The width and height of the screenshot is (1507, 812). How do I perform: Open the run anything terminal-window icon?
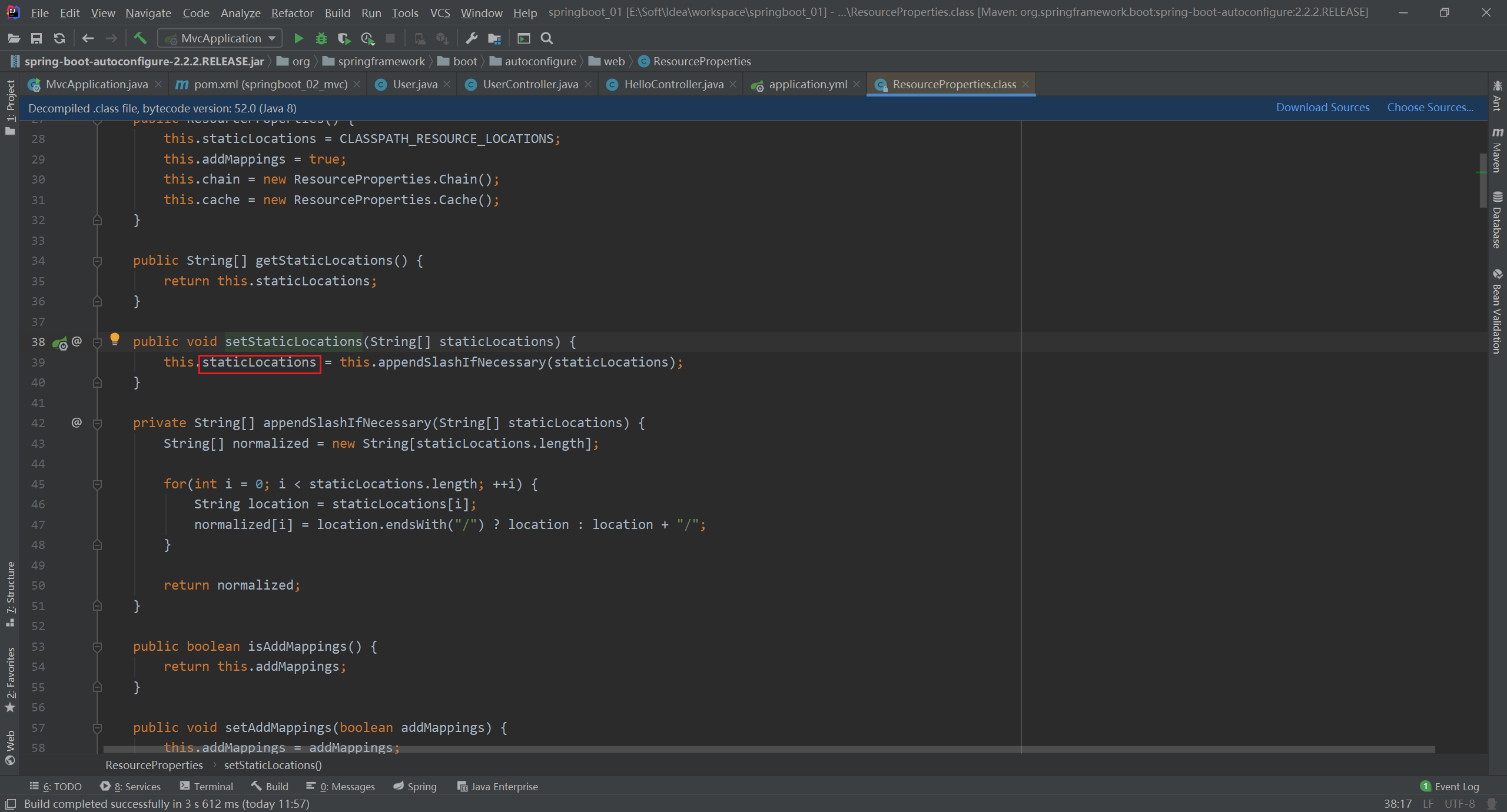pos(523,38)
